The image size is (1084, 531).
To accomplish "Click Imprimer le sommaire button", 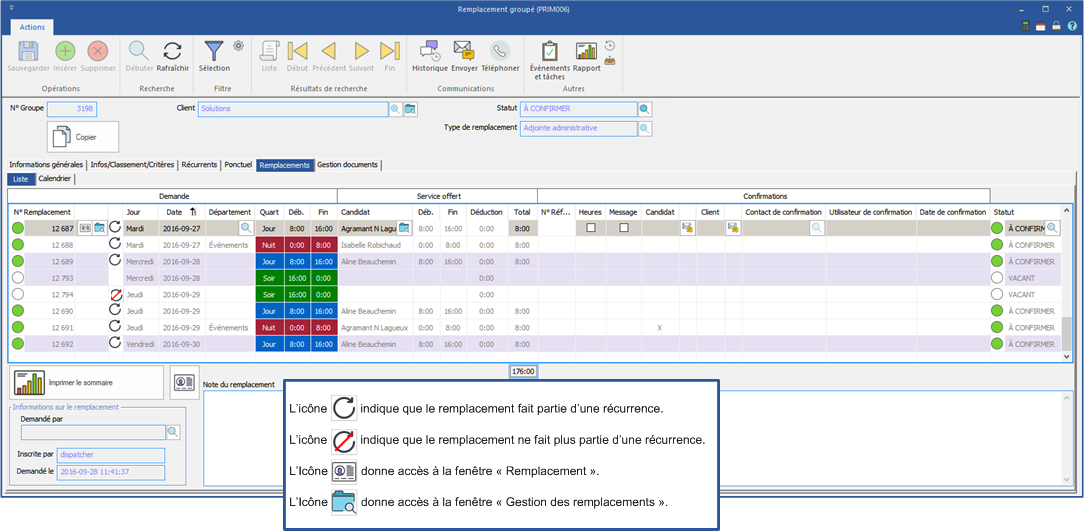I will (86, 382).
